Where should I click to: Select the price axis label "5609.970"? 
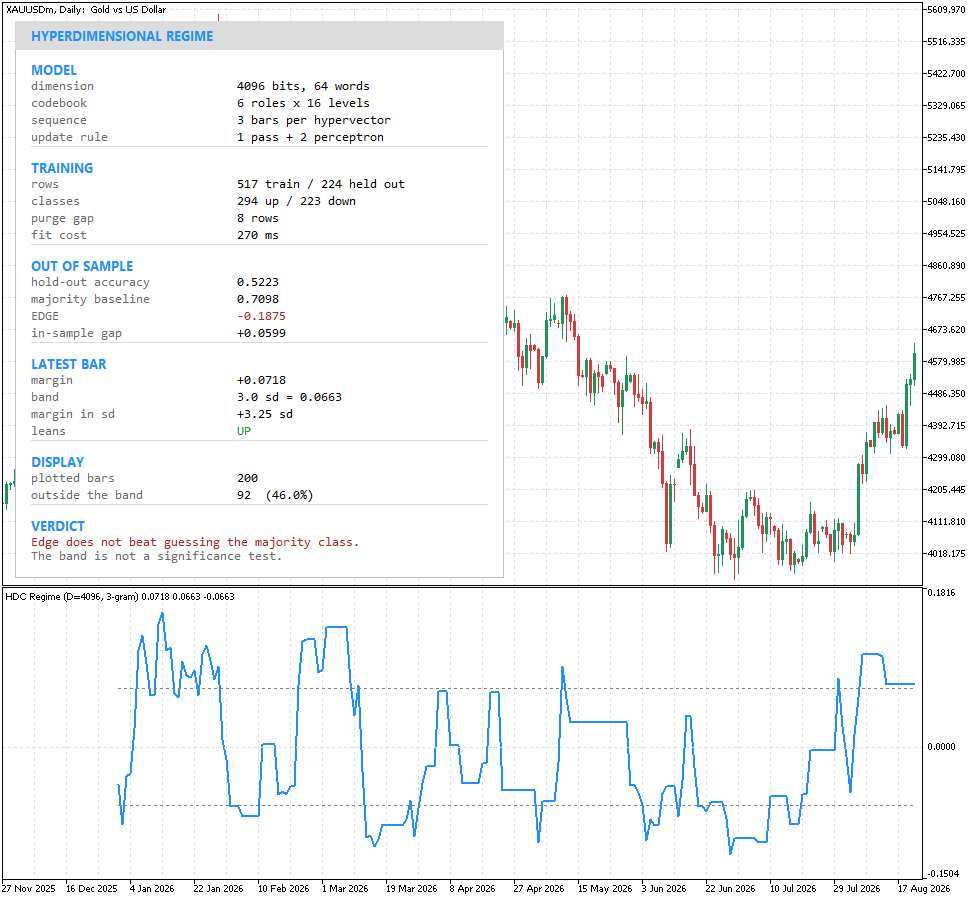click(x=946, y=10)
